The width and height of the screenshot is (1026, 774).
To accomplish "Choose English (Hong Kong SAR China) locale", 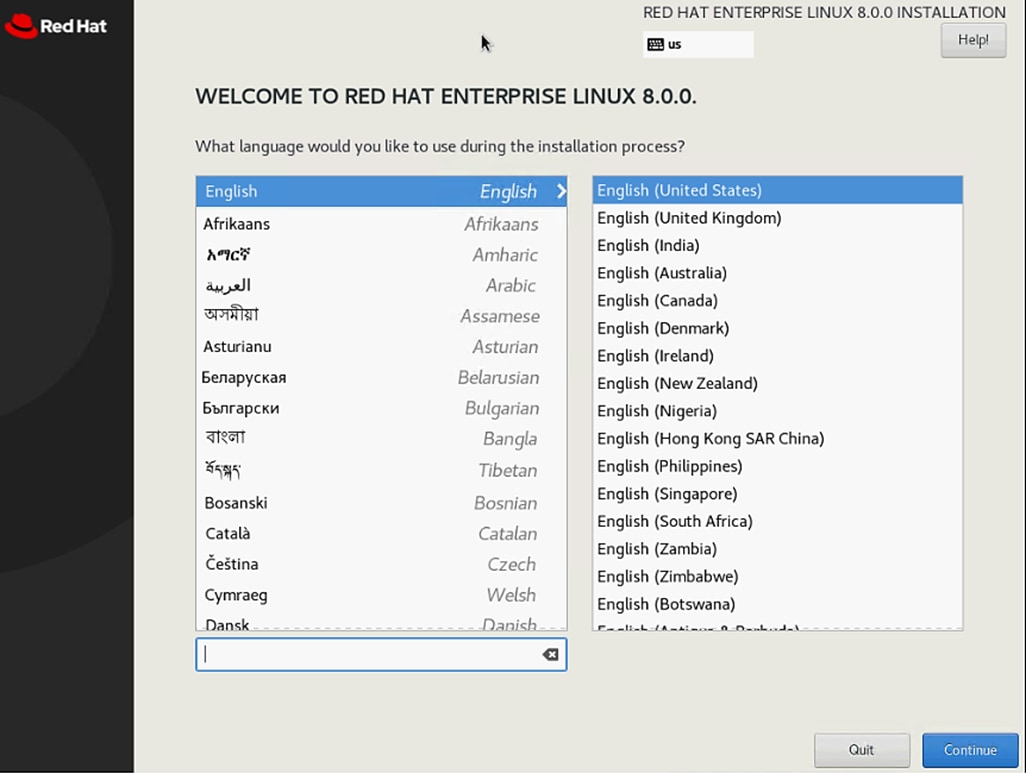I will tap(777, 438).
